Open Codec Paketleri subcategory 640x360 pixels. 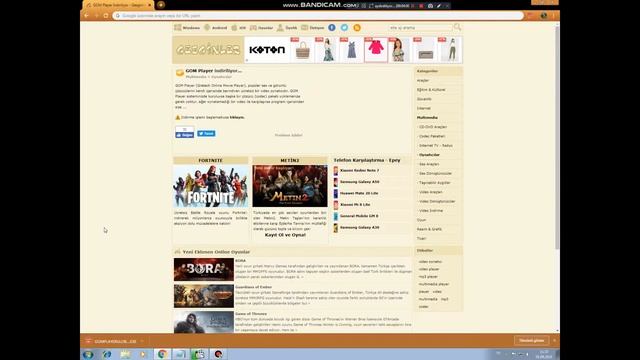click(x=432, y=136)
